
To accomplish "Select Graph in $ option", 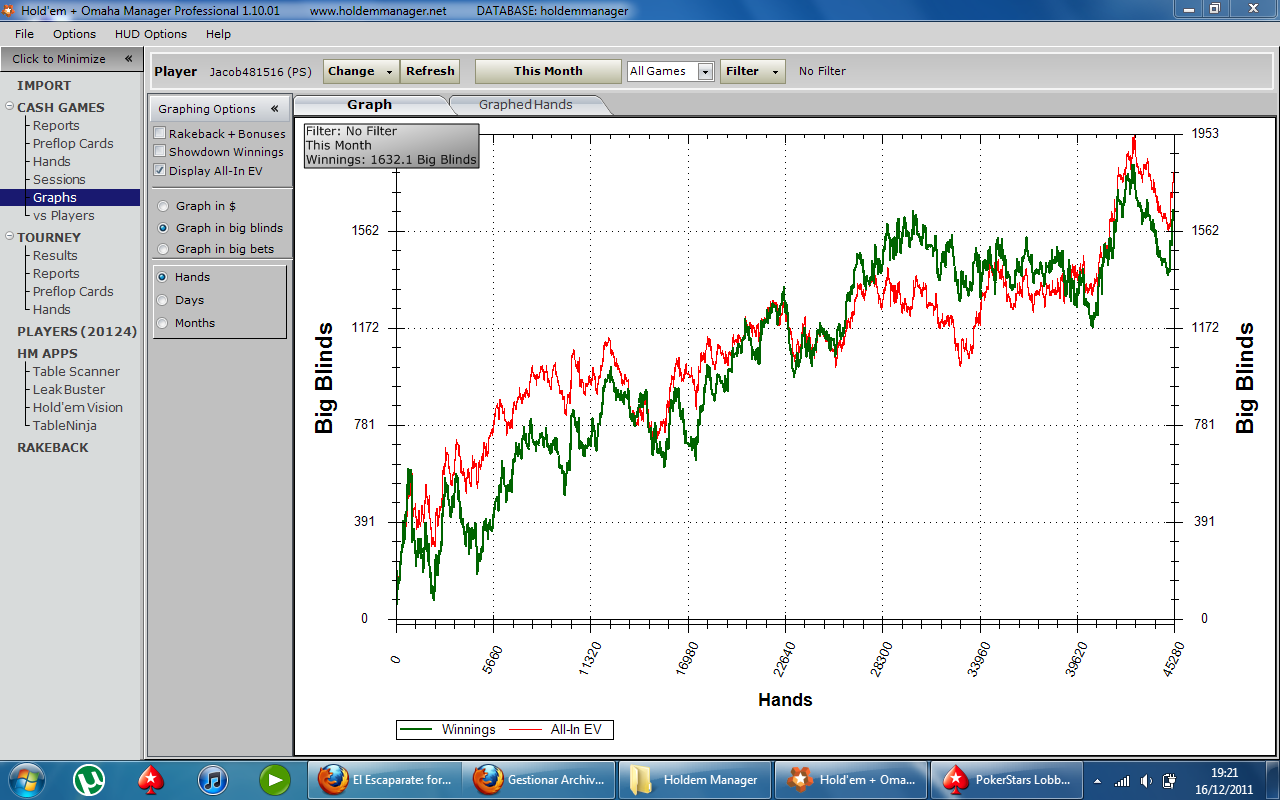I will 163,206.
